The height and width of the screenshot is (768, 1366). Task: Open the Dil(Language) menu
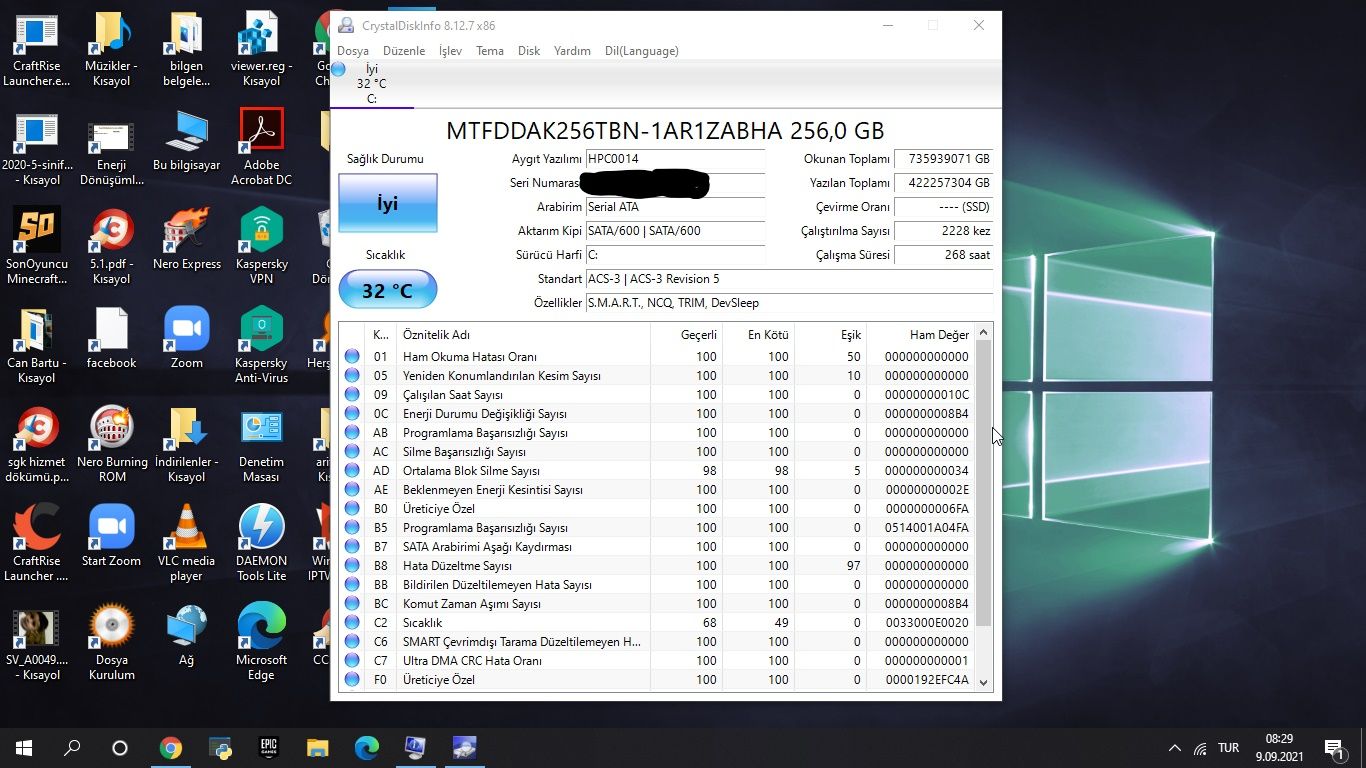tap(641, 51)
